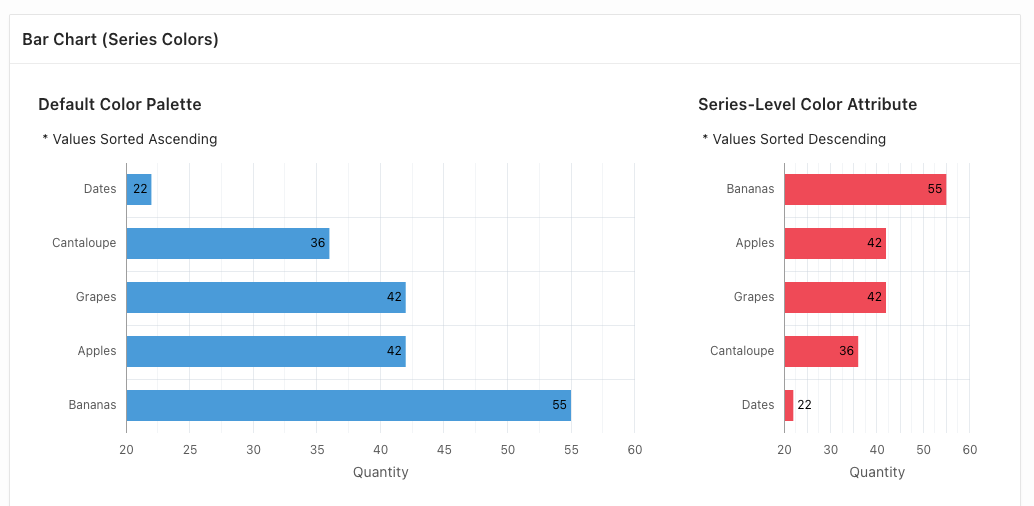This screenshot has height=506, width=1034.
Task: Click the Values Sorted Descending note
Action: [794, 139]
